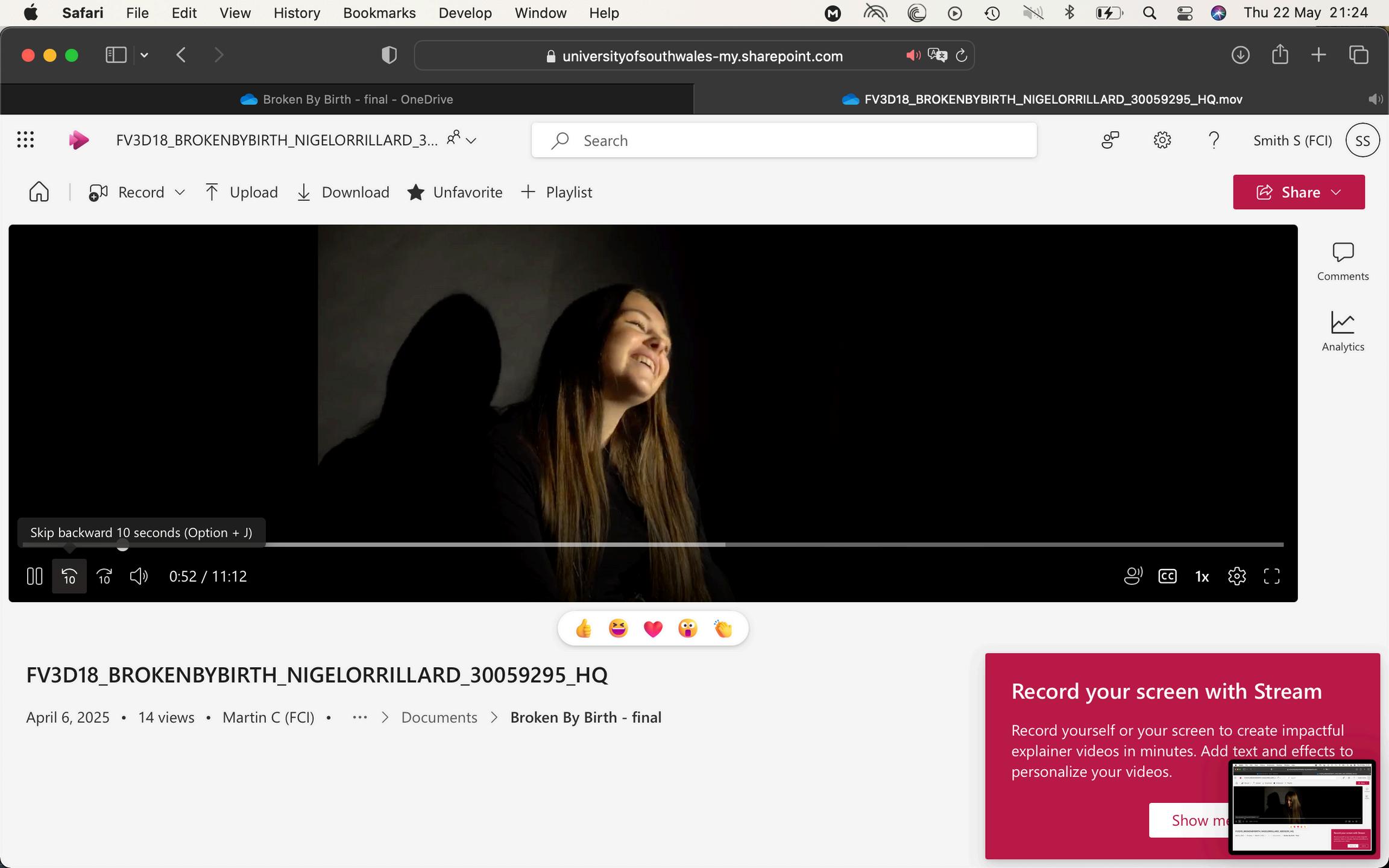Open video player settings gear

click(x=1236, y=576)
